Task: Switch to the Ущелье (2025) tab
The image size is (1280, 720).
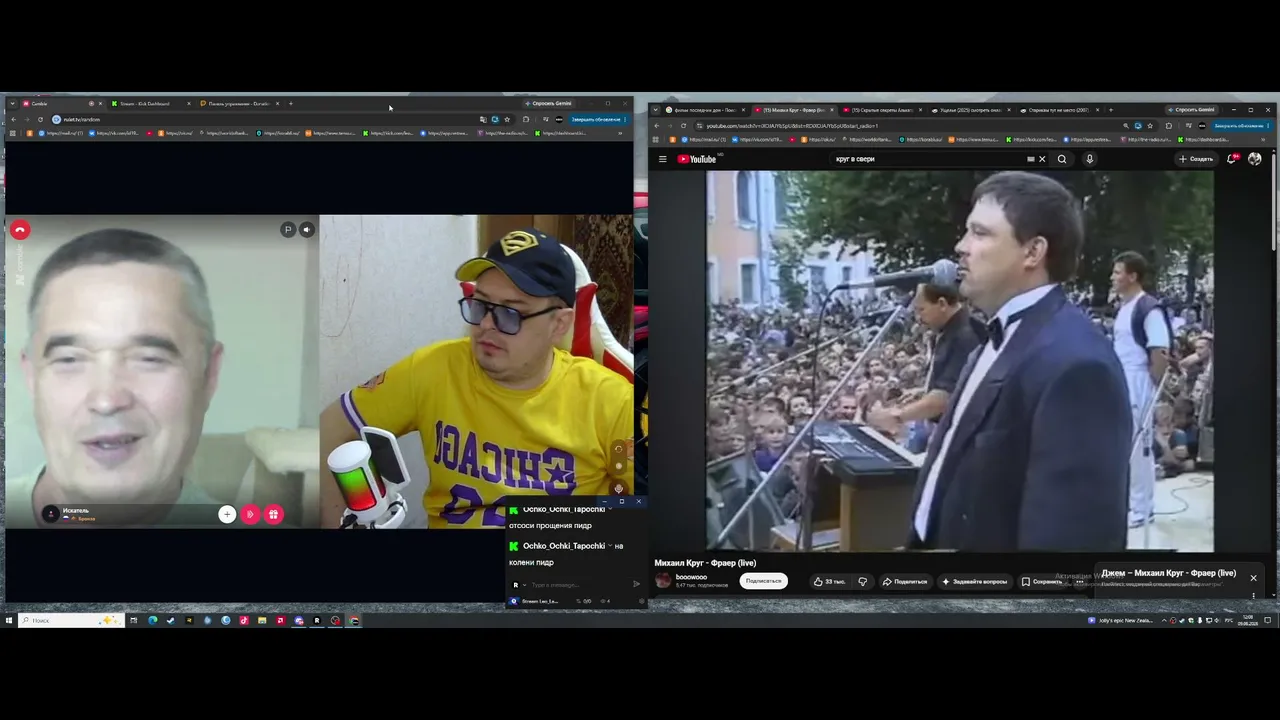Action: (x=970, y=110)
